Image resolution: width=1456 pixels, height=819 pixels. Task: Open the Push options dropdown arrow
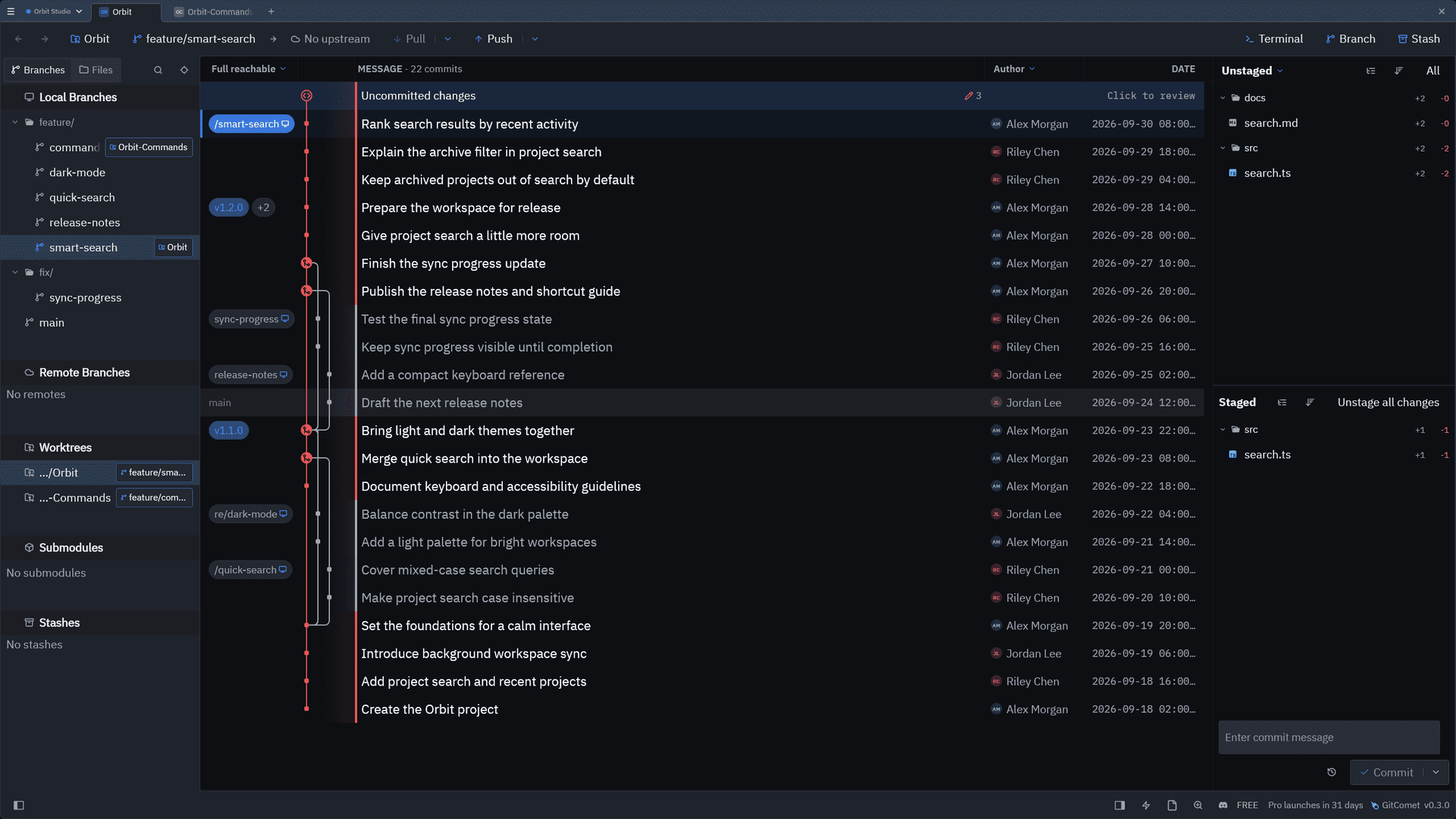535,39
